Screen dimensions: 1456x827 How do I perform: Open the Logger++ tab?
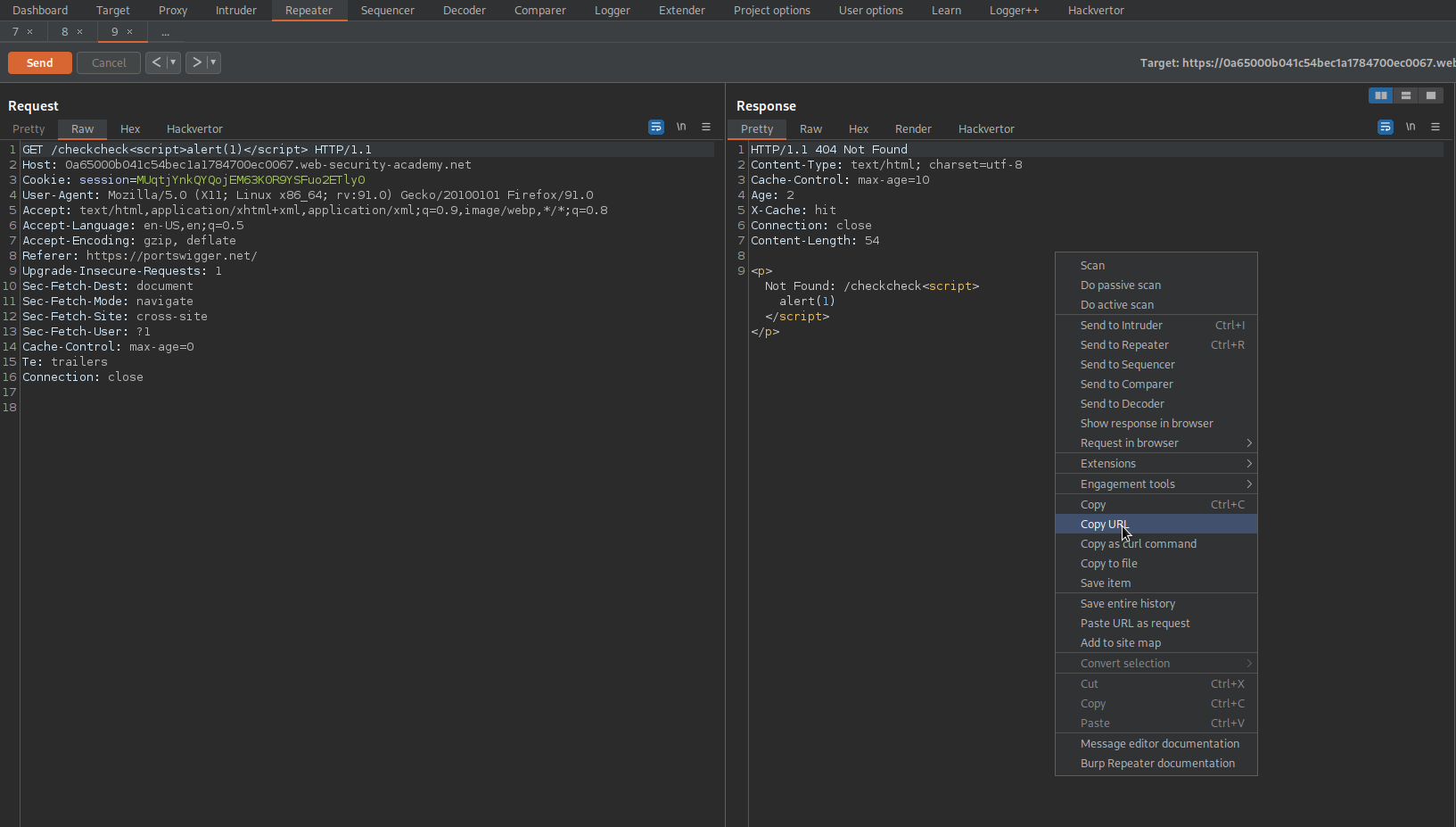coord(1015,11)
